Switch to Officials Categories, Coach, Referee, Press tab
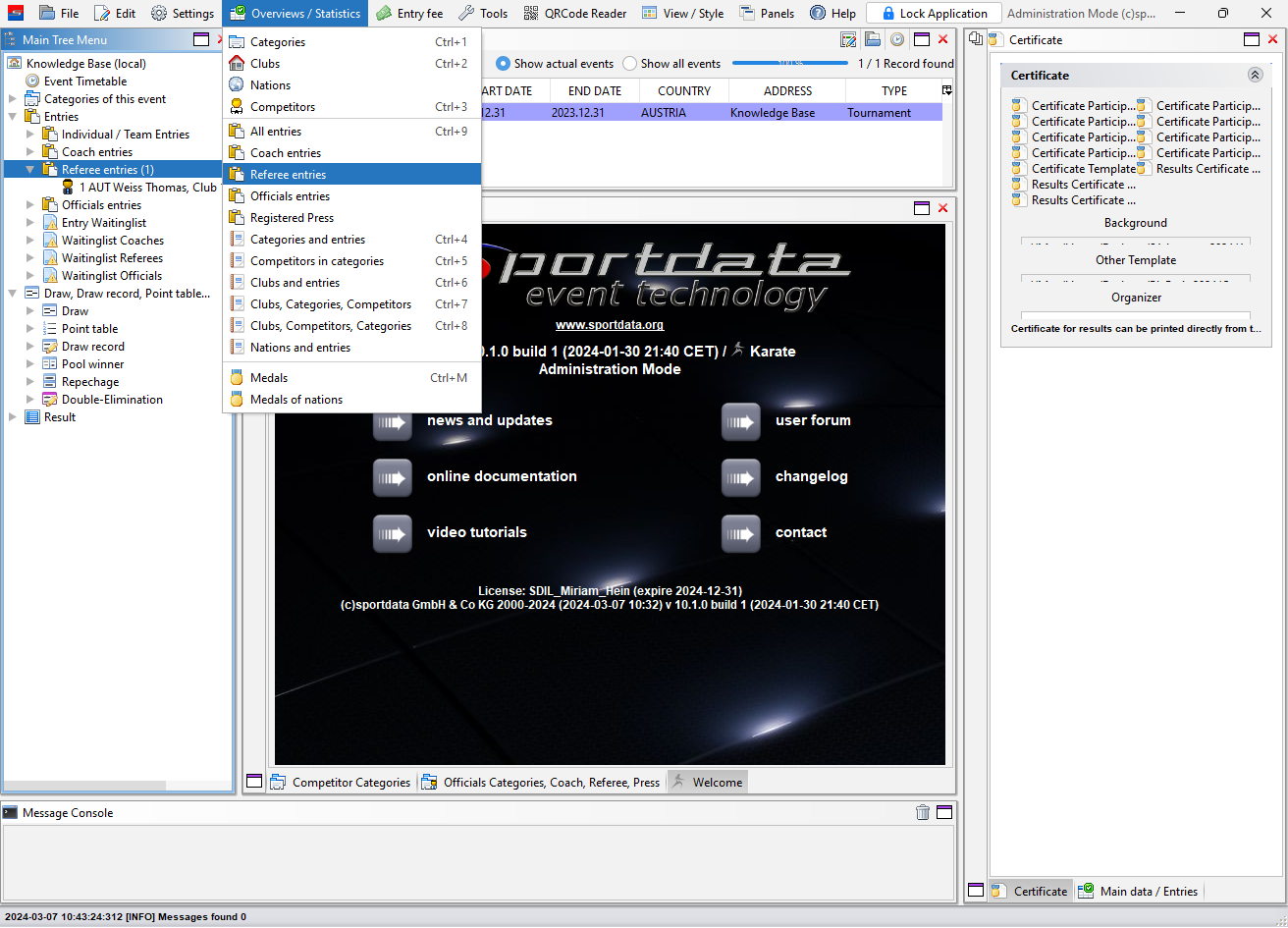This screenshot has height=928, width=1288. (x=541, y=783)
